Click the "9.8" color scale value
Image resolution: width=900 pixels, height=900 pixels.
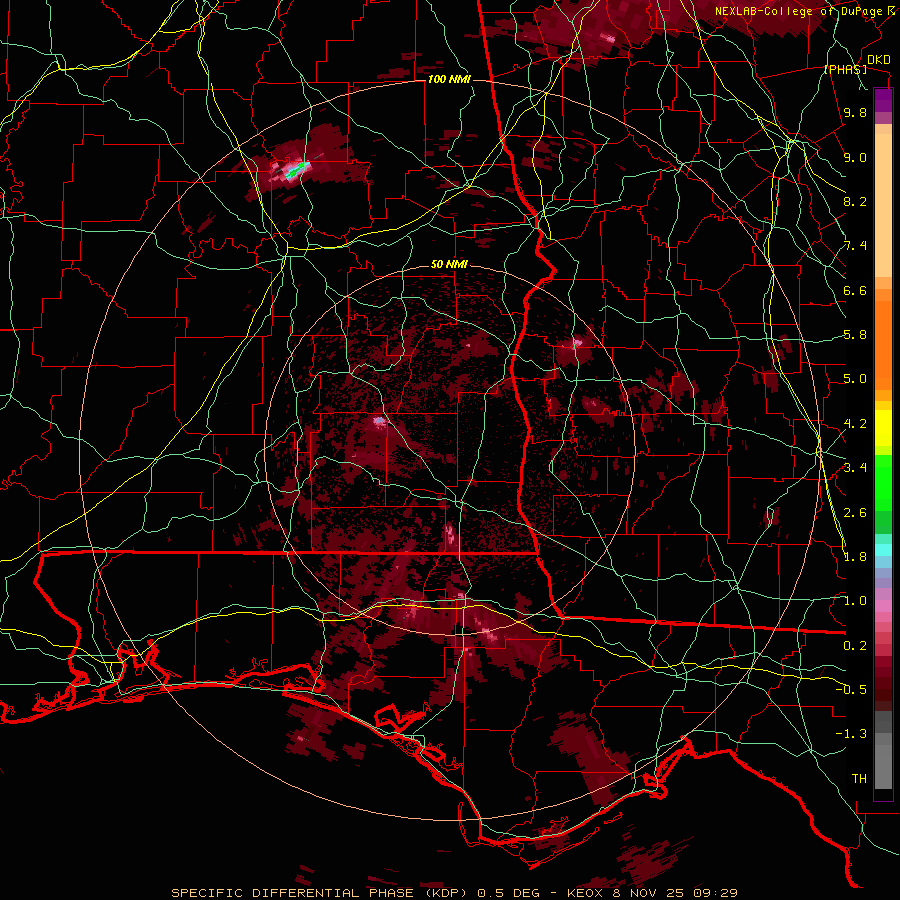855,112
